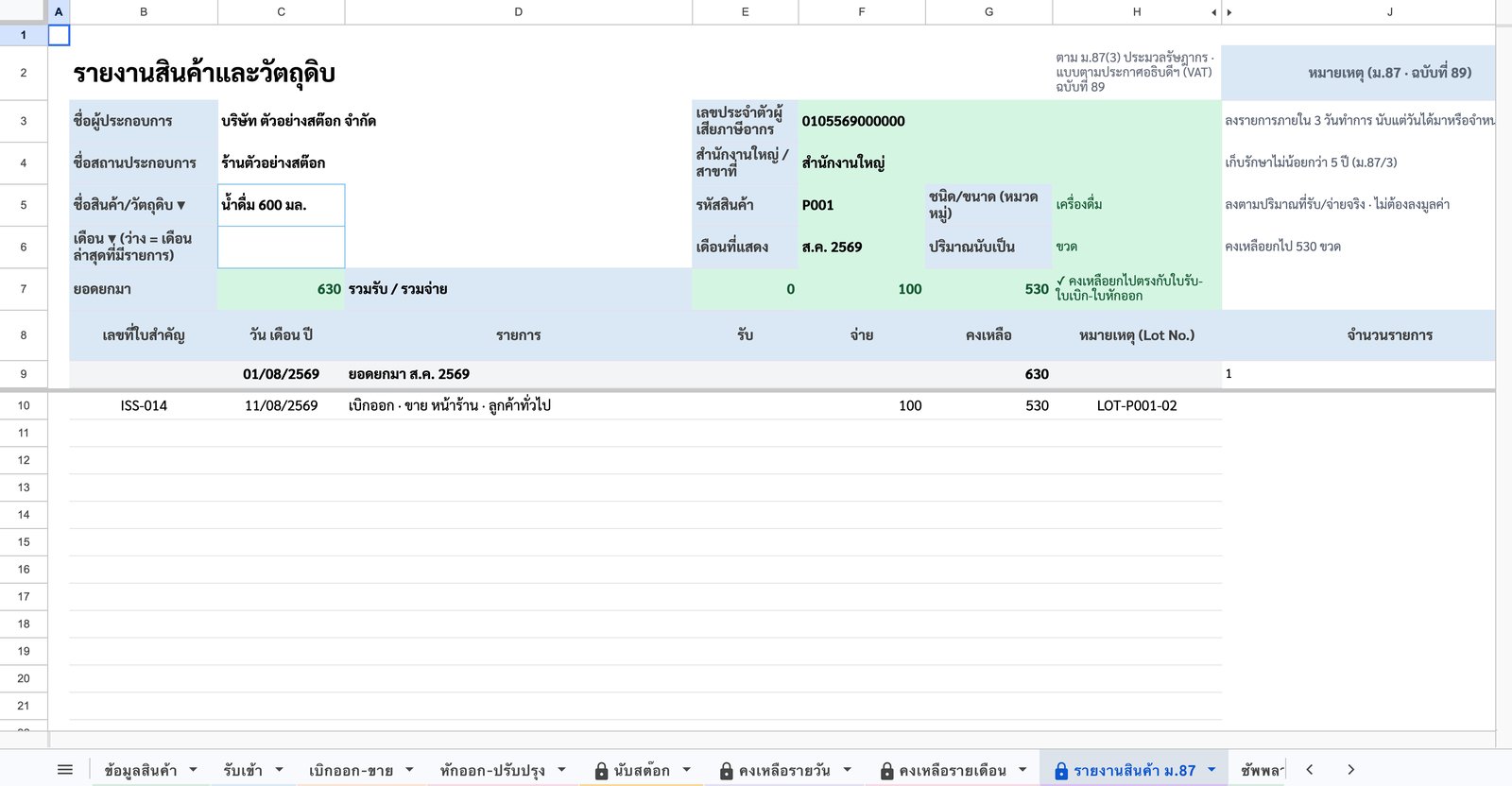1512x786 pixels.
Task: Switch to หักออก-ปรับปรุง sheet tab
Action: [x=492, y=770]
